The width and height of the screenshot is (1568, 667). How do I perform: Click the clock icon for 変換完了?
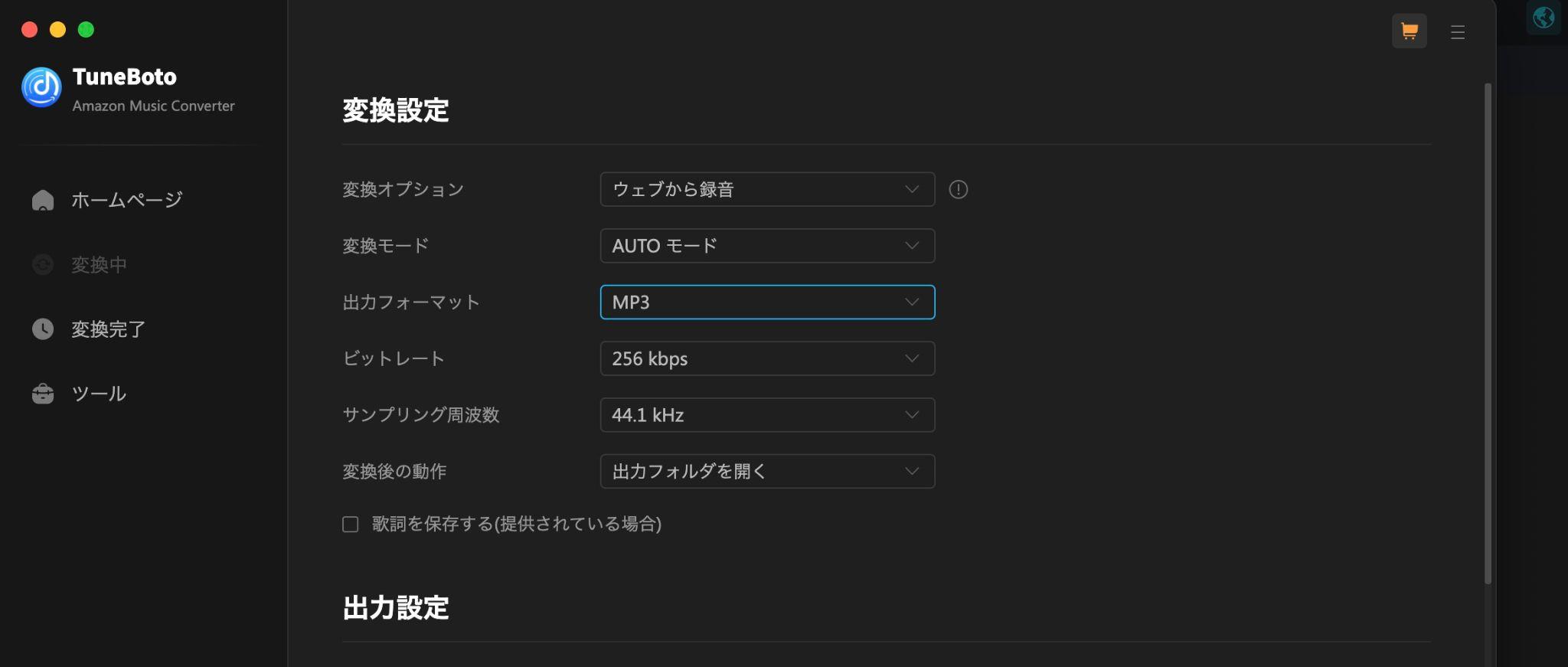(43, 329)
